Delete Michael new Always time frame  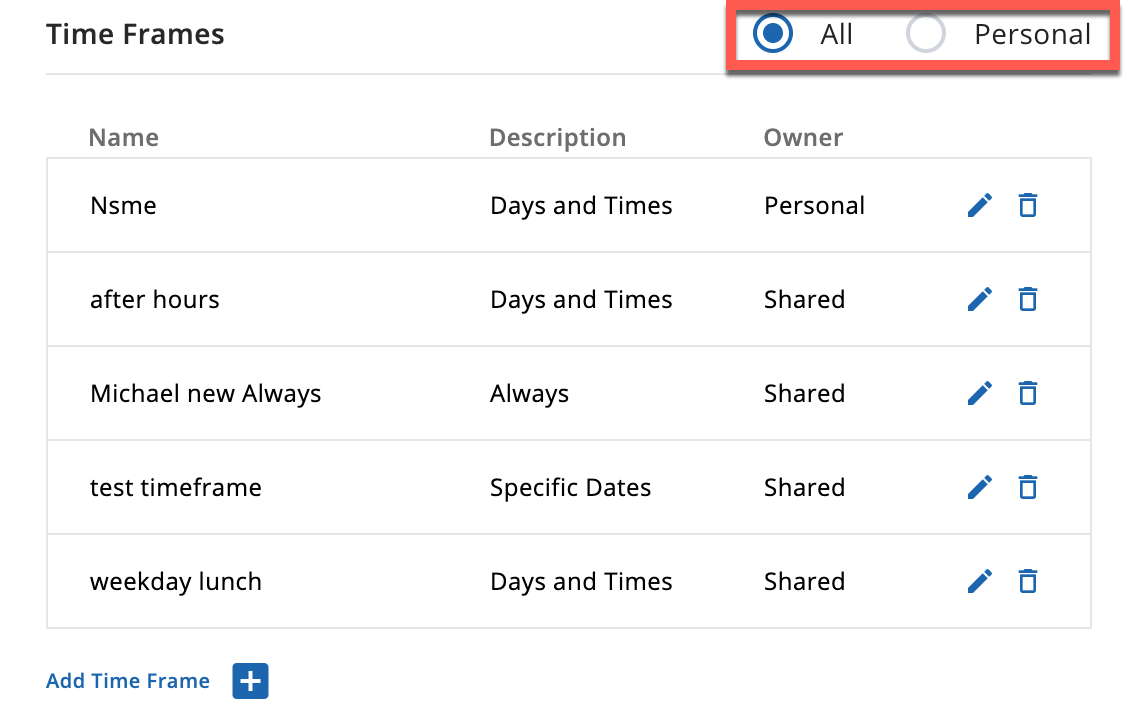(x=1028, y=393)
